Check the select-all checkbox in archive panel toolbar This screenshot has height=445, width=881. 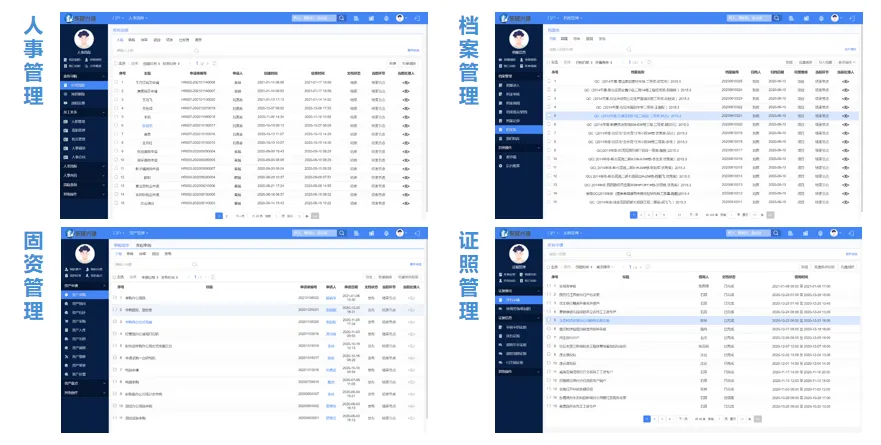[548, 63]
